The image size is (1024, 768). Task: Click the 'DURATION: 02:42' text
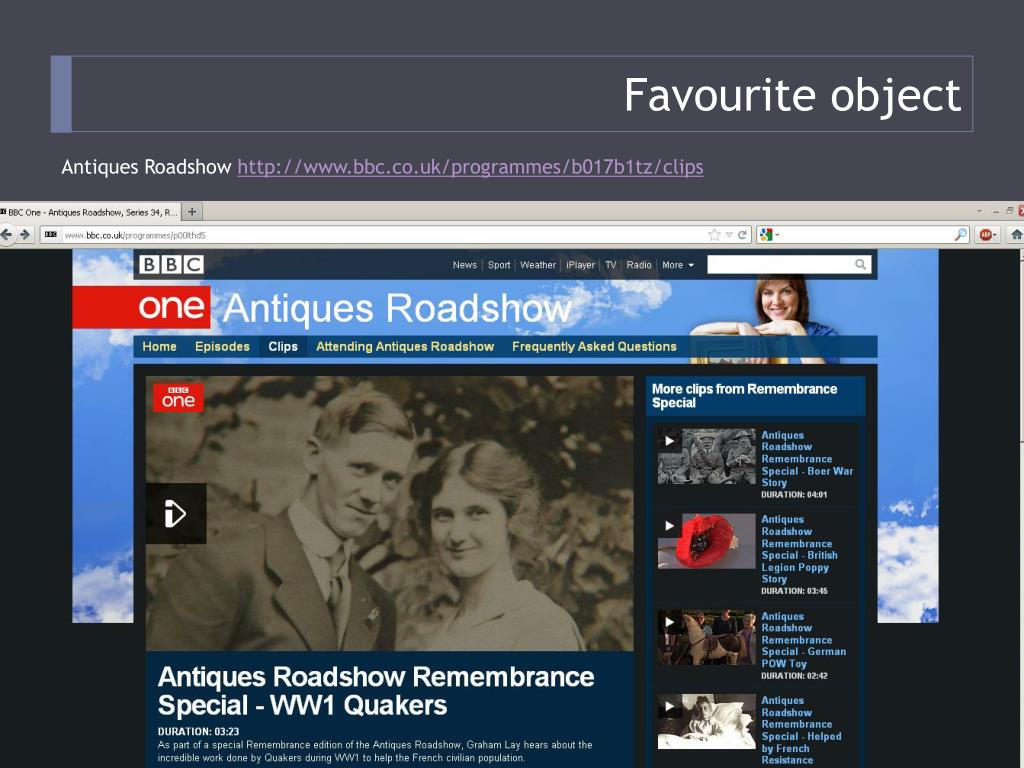794,676
